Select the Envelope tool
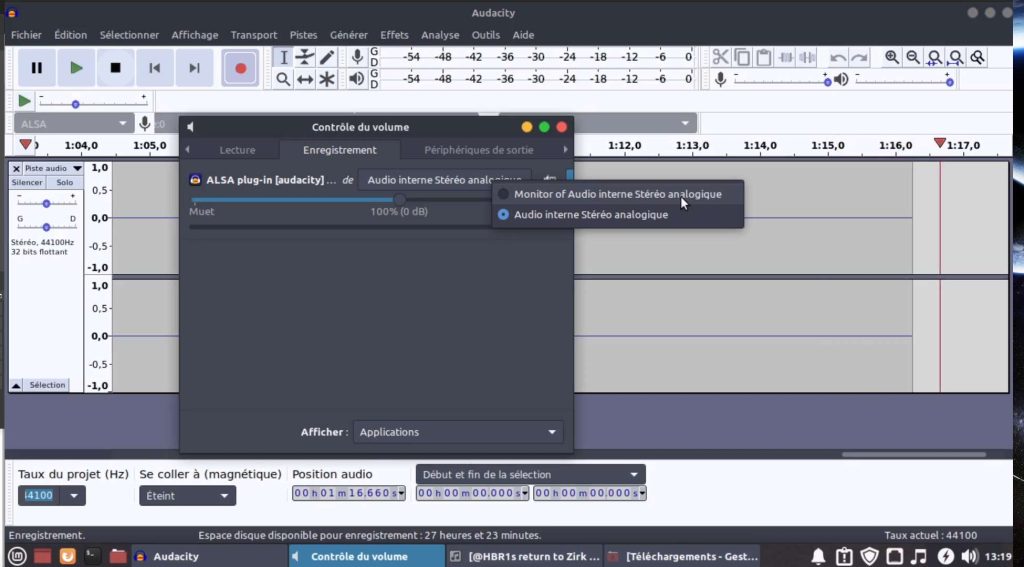1024x567 pixels. click(305, 57)
